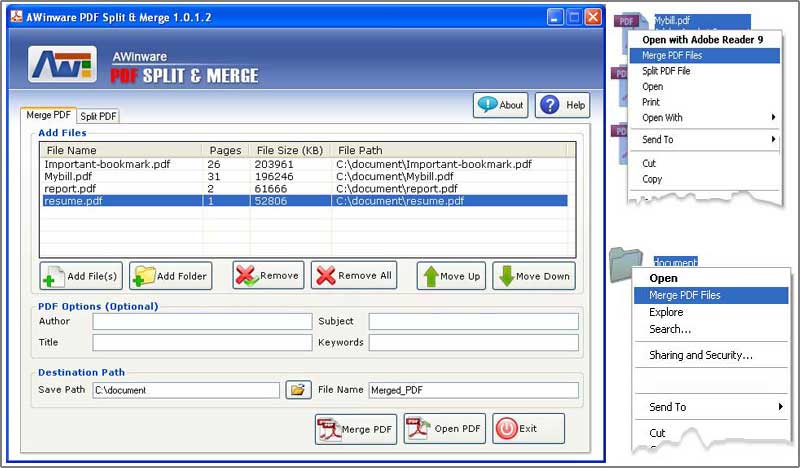Open the Help button

563,105
